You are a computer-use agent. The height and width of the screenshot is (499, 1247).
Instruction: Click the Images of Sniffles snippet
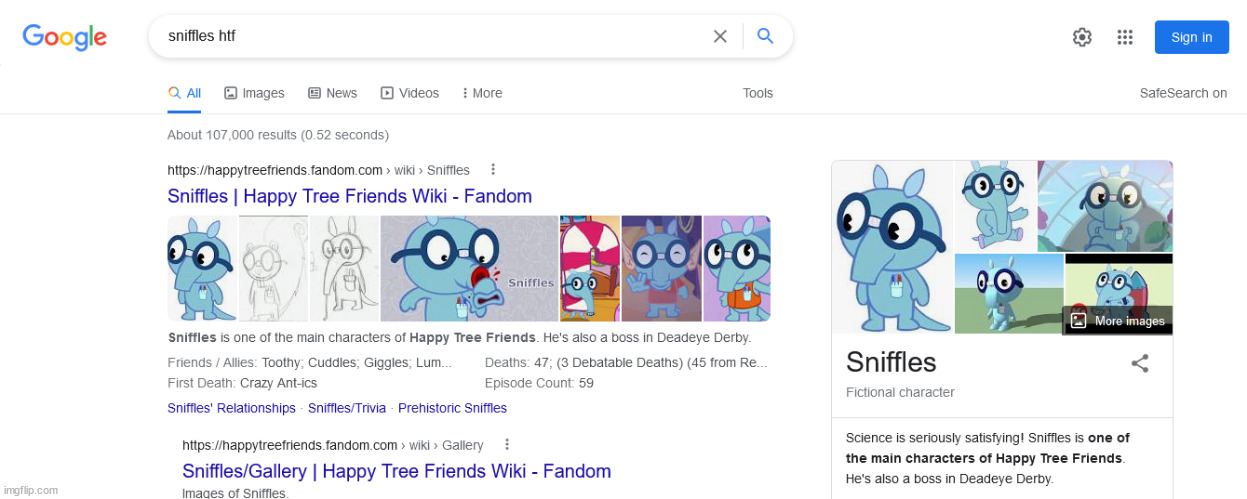235,493
